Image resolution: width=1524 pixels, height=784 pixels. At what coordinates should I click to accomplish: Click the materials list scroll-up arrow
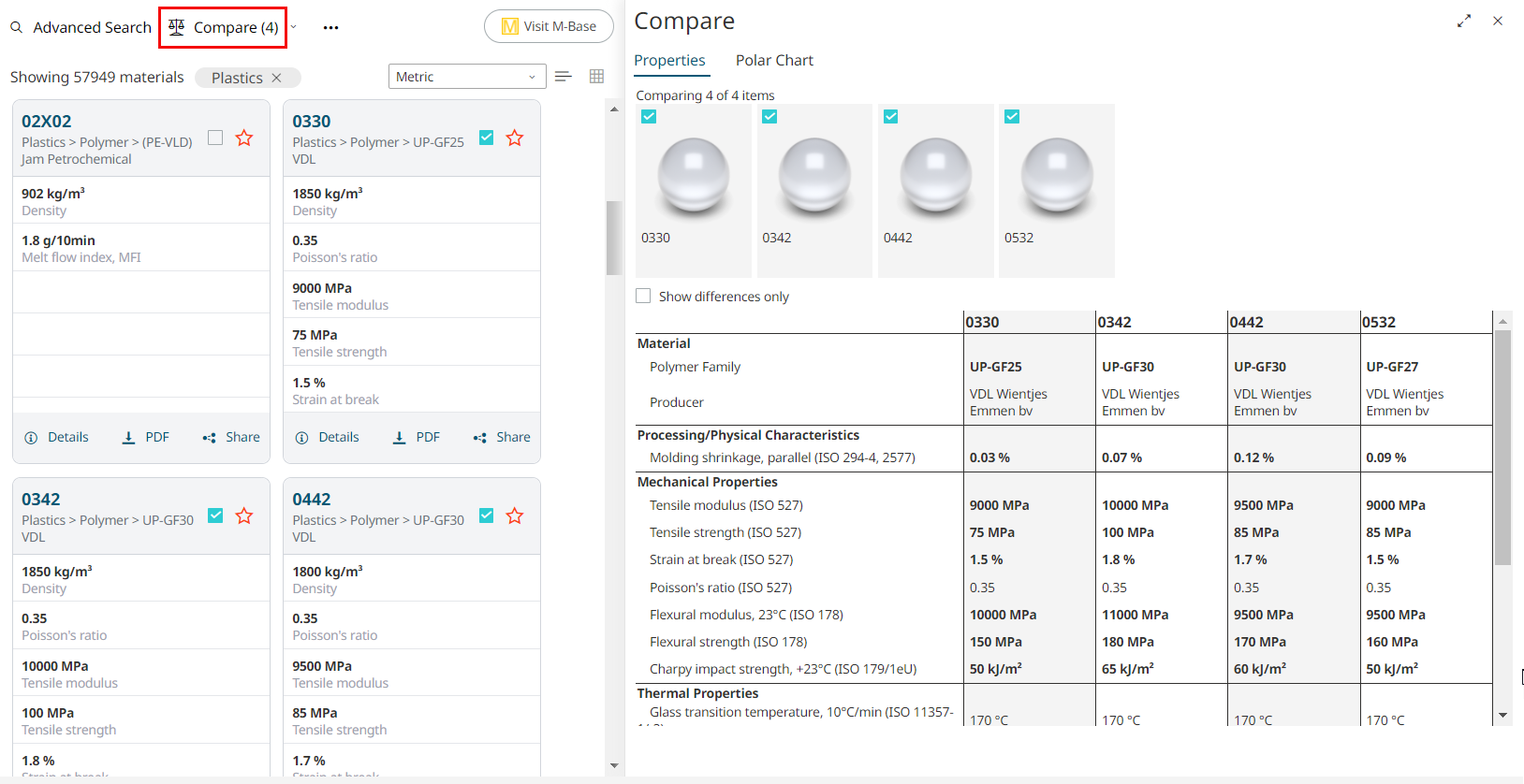pyautogui.click(x=614, y=109)
